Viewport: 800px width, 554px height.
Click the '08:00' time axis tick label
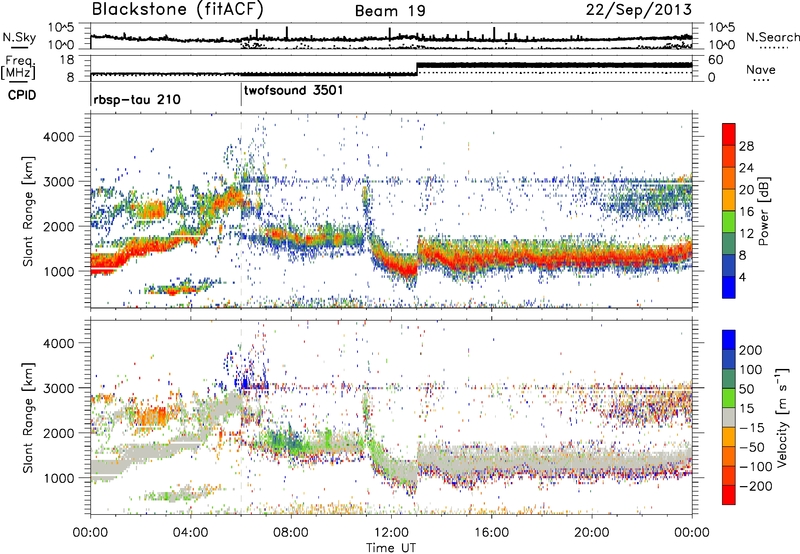[291, 533]
